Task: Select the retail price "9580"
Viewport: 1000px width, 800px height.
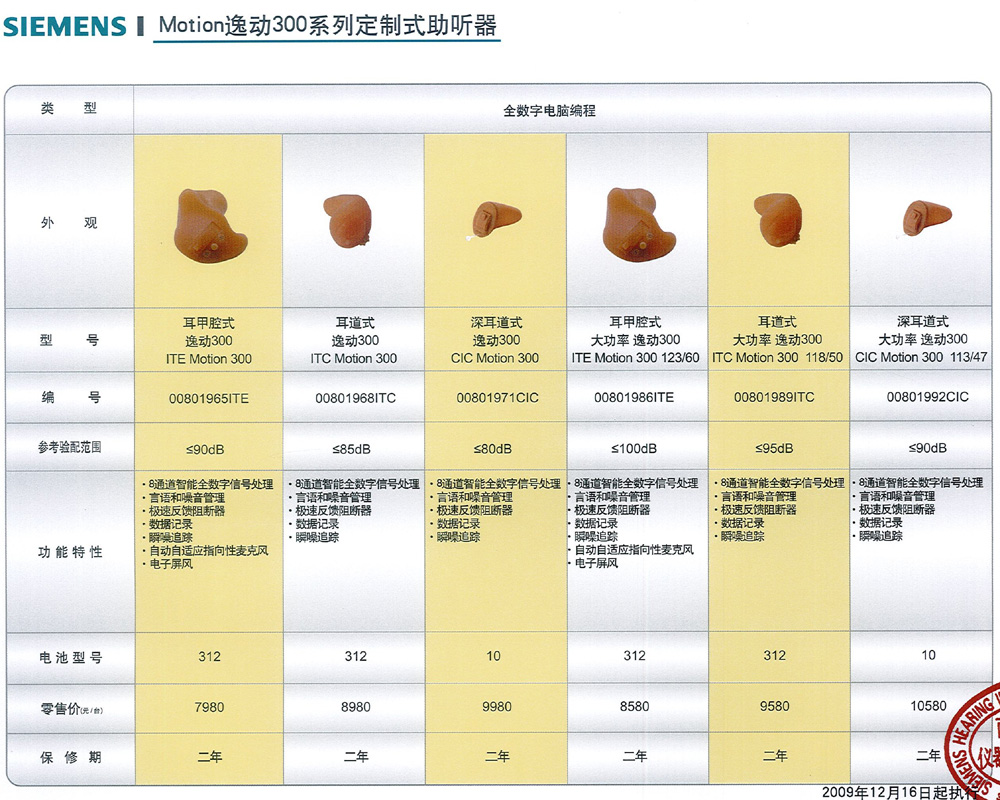Action: 774,706
